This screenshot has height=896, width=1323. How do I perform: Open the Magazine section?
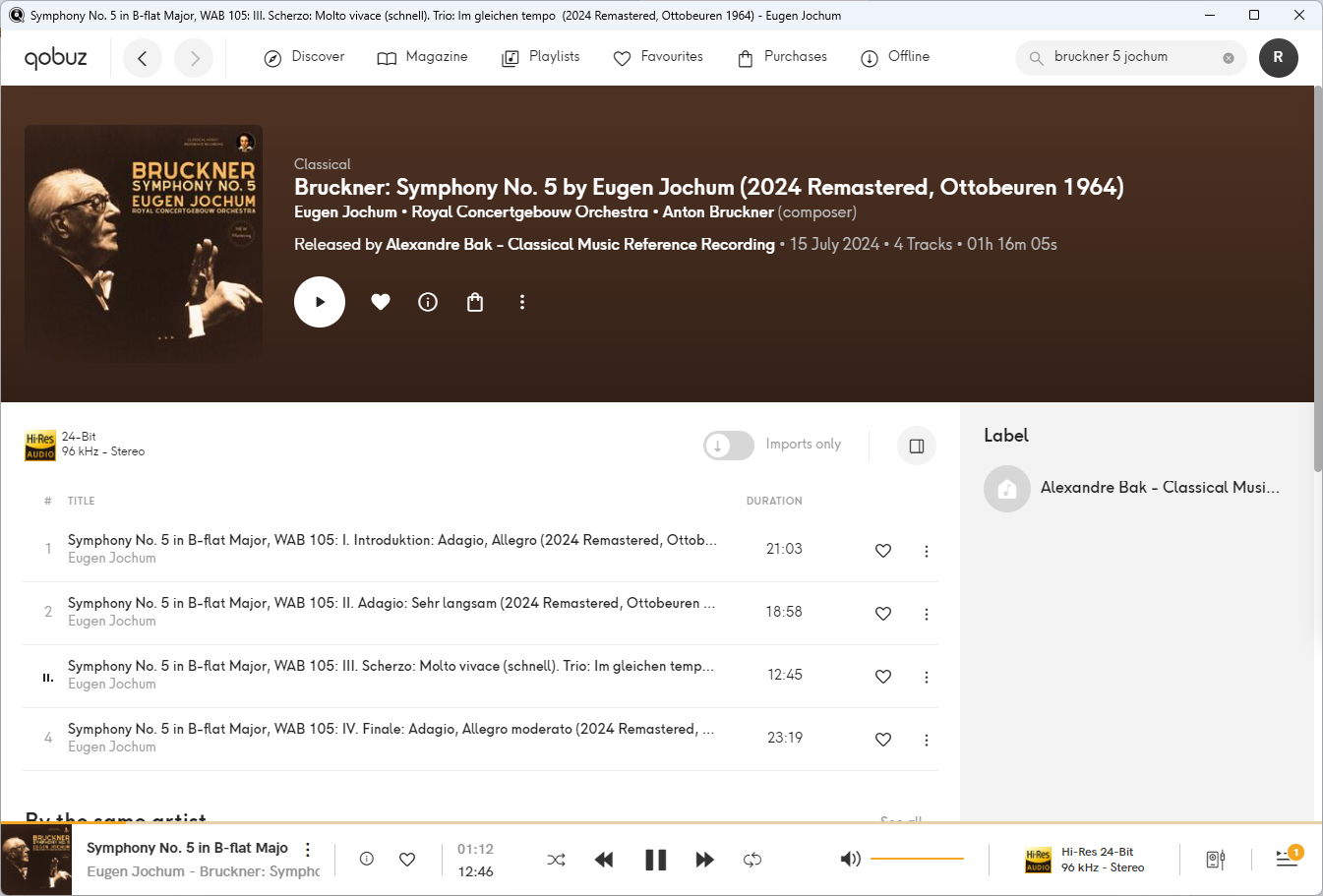tap(422, 57)
